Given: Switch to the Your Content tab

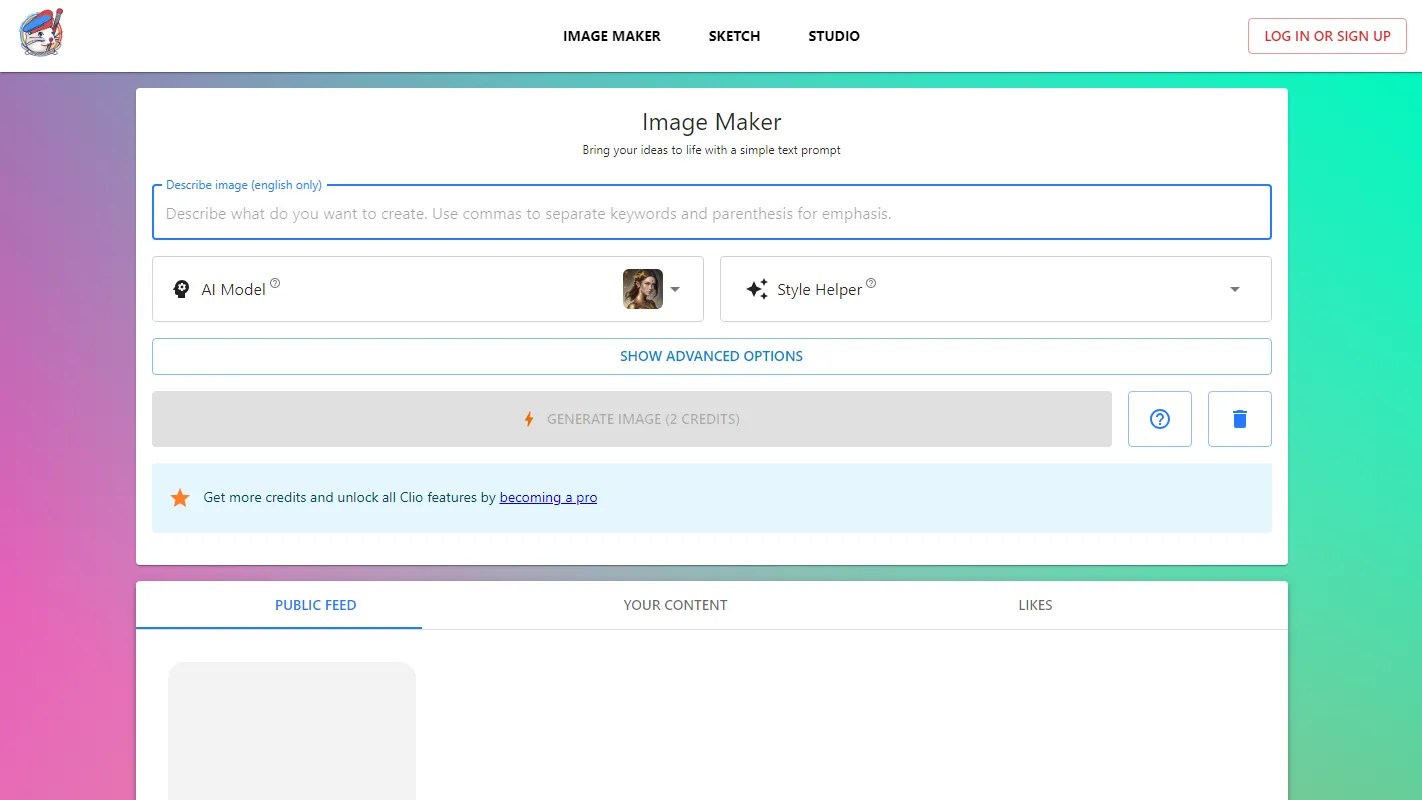Looking at the screenshot, I should [x=676, y=605].
